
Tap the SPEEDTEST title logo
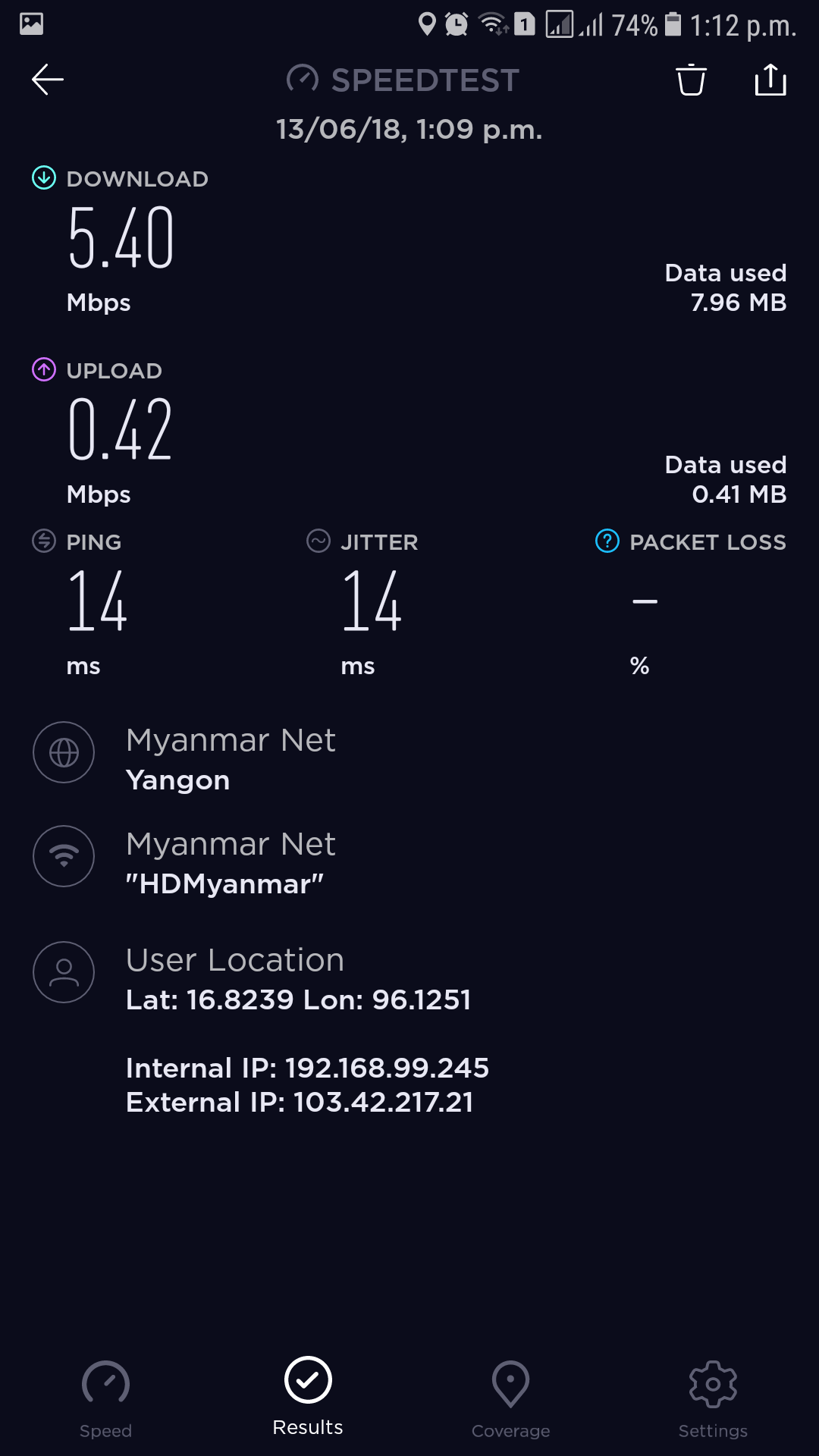pos(403,80)
